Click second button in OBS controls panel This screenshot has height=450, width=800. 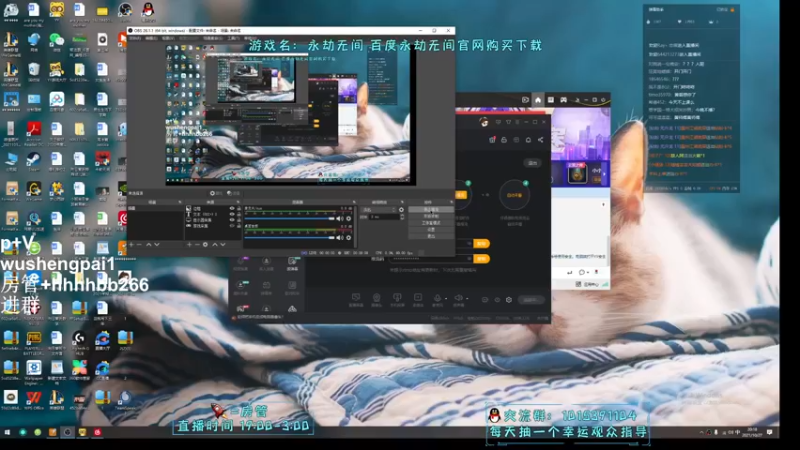[x=431, y=216]
